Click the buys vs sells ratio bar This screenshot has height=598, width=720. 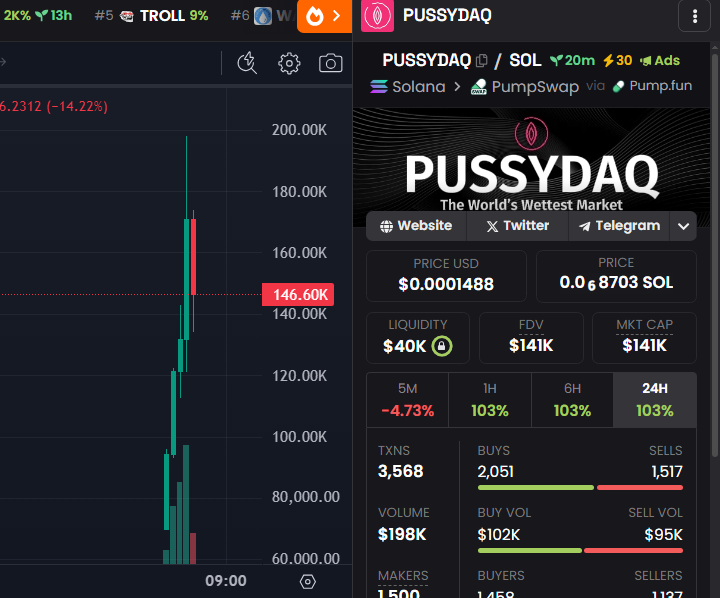click(x=580, y=488)
